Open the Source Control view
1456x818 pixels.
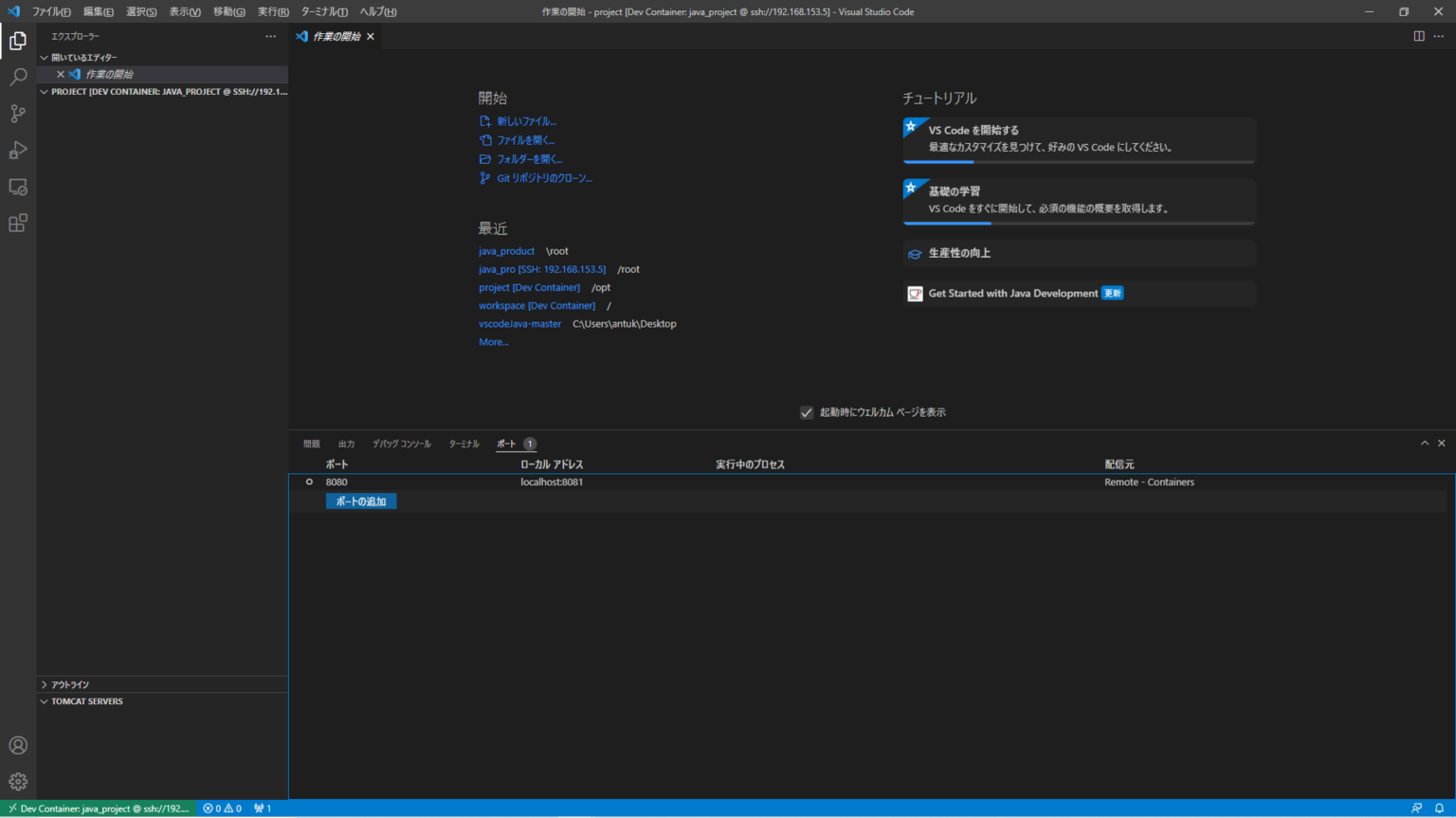coord(18,113)
